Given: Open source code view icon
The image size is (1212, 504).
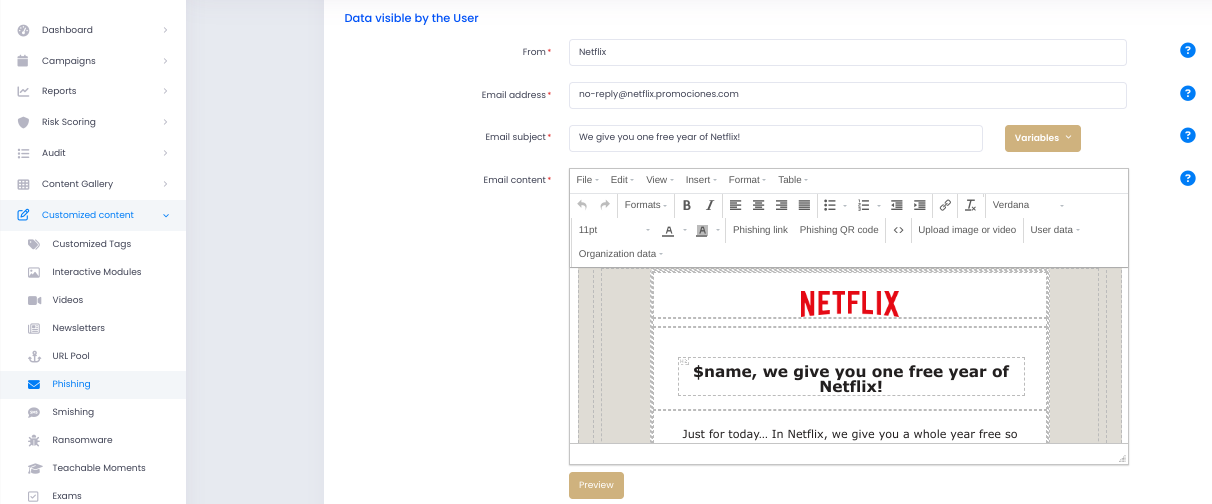Looking at the screenshot, I should click(x=898, y=230).
